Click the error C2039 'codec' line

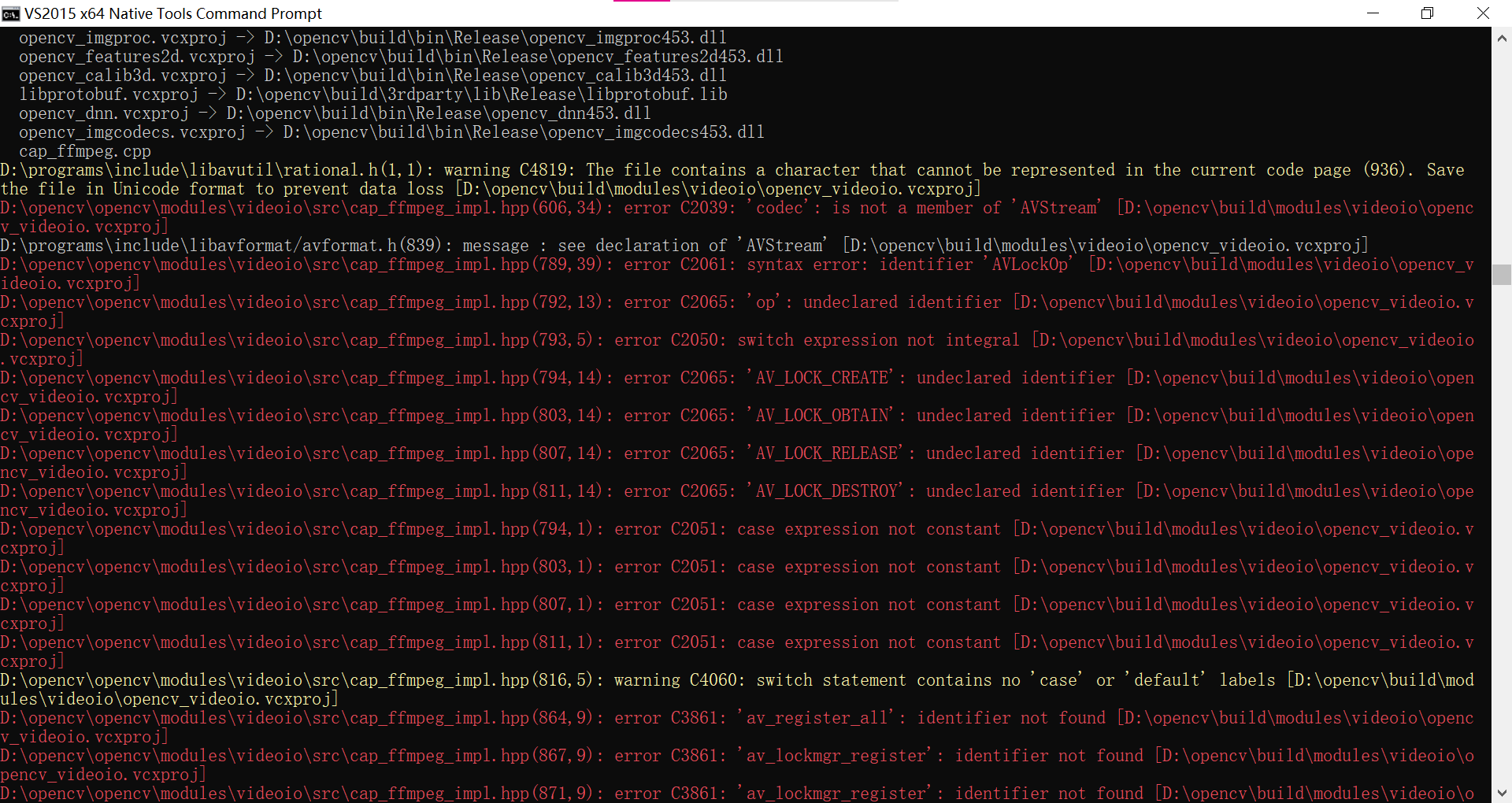(x=551, y=207)
